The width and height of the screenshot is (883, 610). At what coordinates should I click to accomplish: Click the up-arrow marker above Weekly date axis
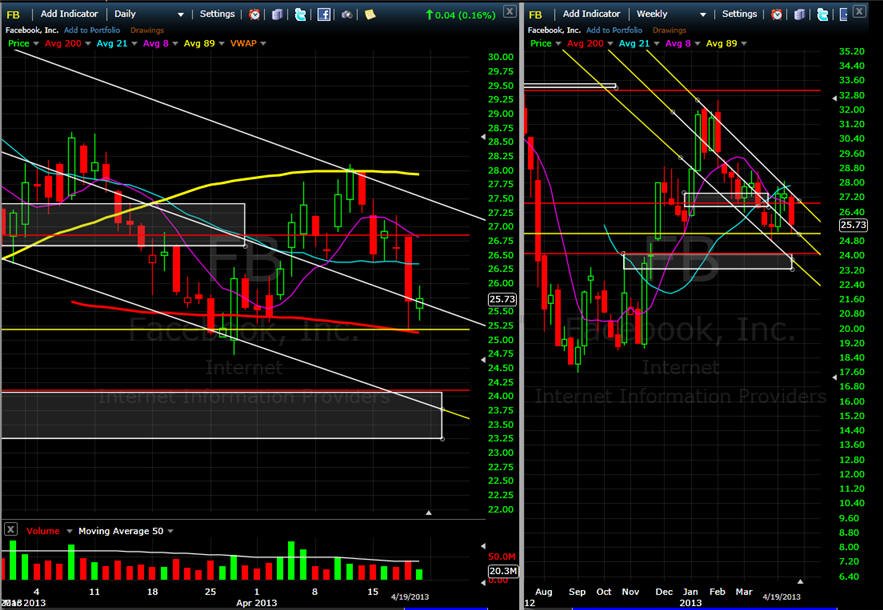click(x=800, y=581)
